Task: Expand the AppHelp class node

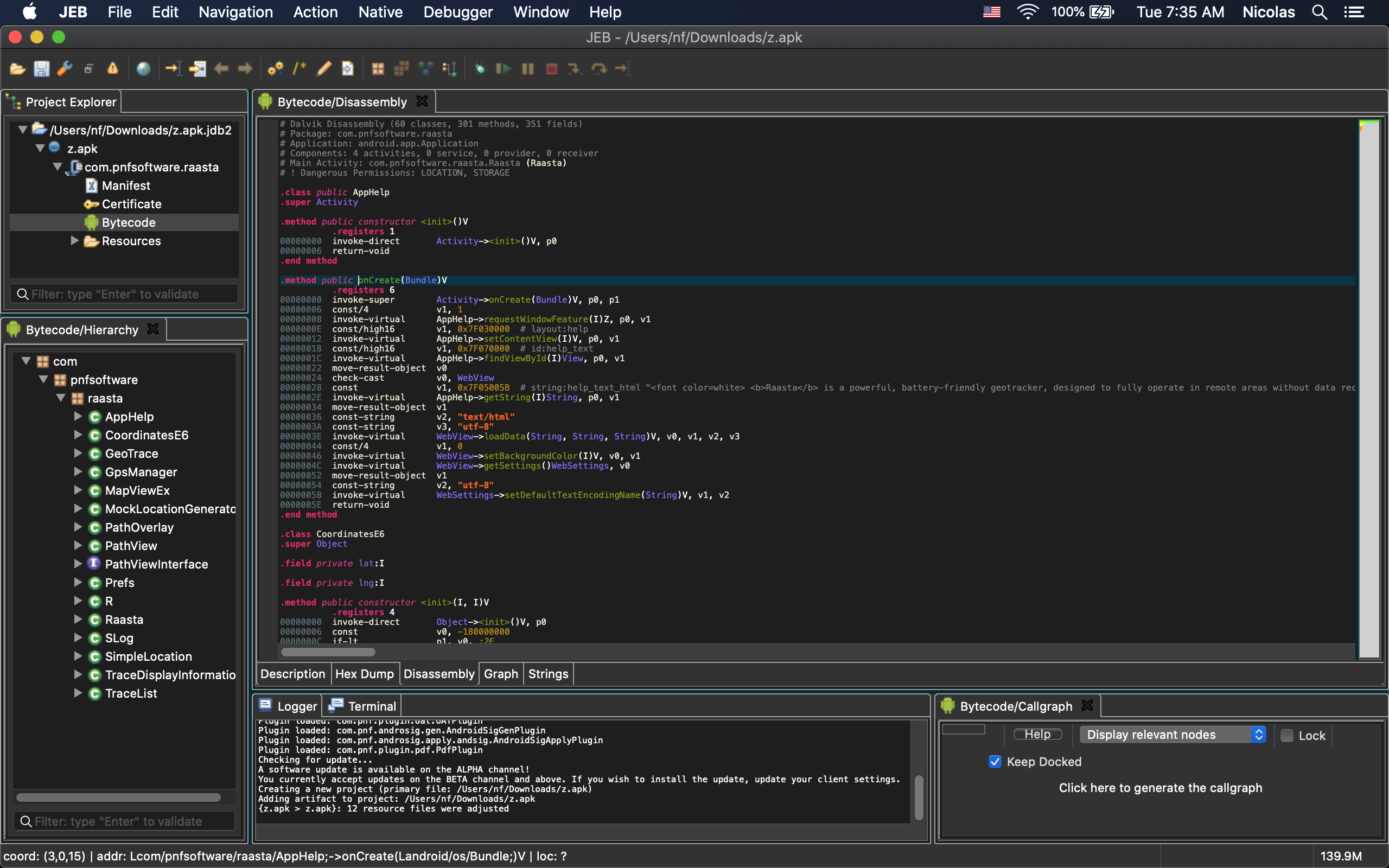Action: coord(78,416)
